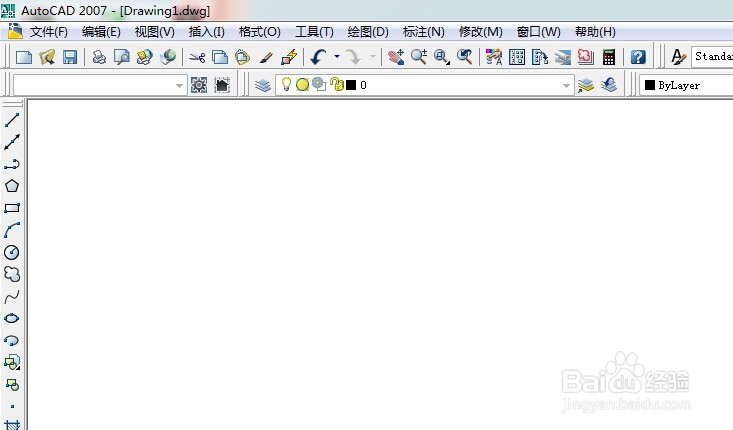
Task: Click the 3D DWF globe icon
Action: [168, 57]
